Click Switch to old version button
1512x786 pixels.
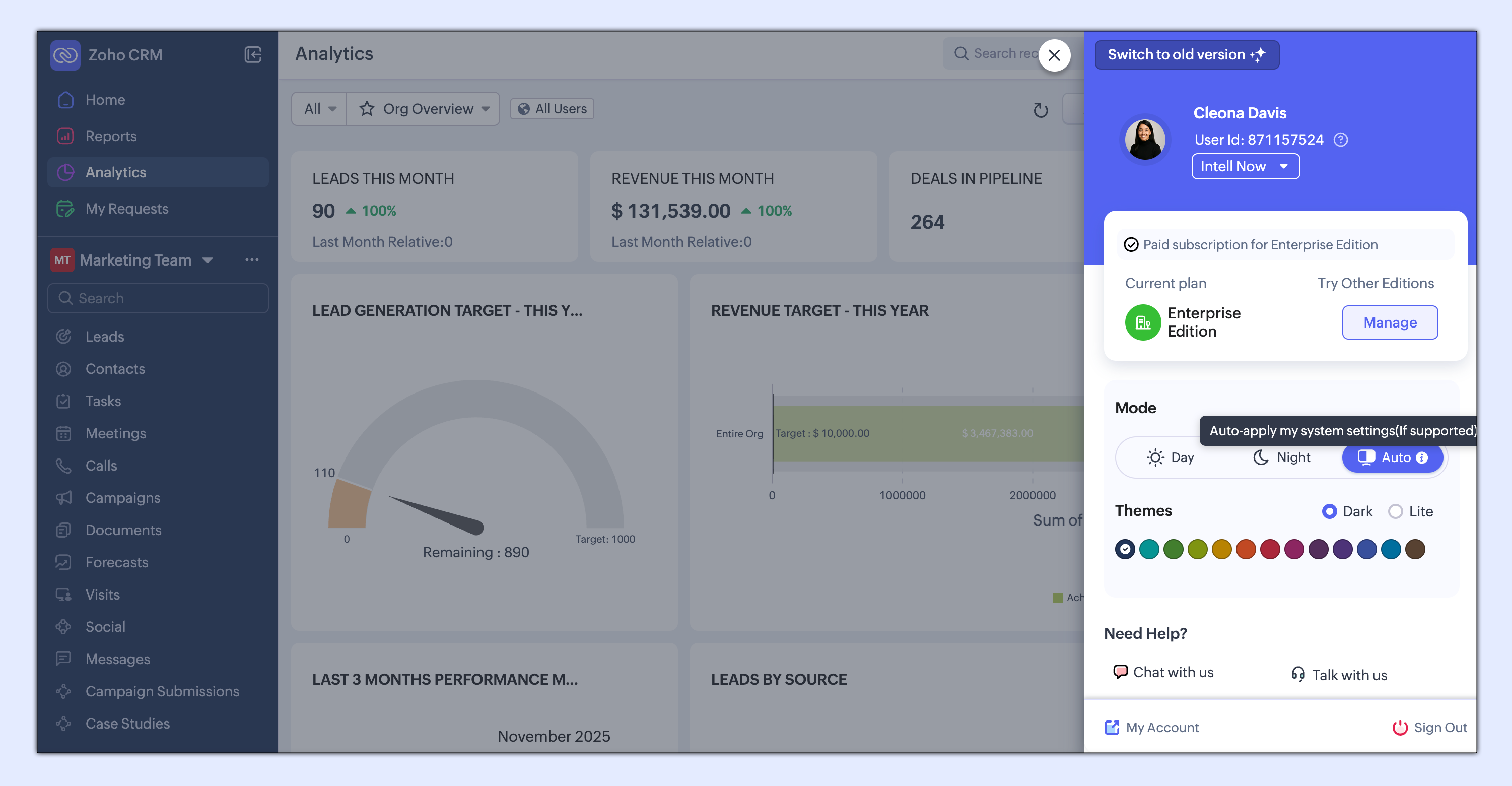tap(1186, 55)
